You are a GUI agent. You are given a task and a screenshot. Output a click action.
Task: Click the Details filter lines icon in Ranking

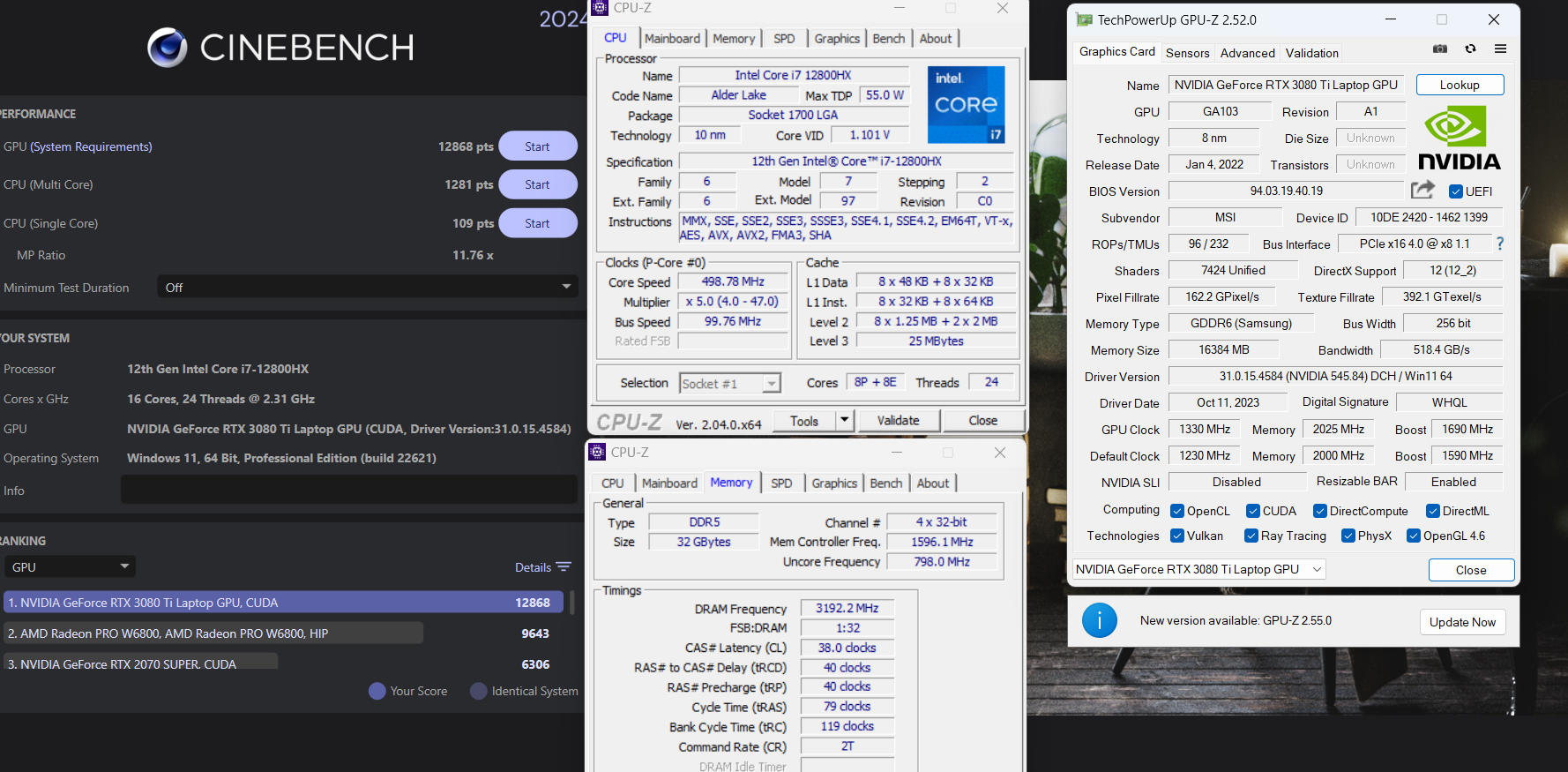tap(564, 566)
